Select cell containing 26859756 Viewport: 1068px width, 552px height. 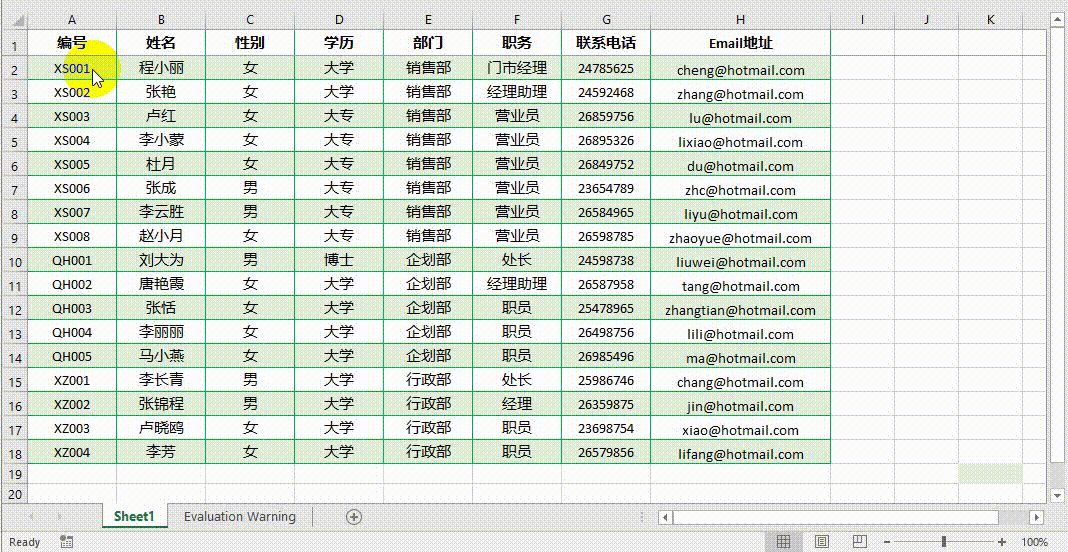(x=606, y=117)
